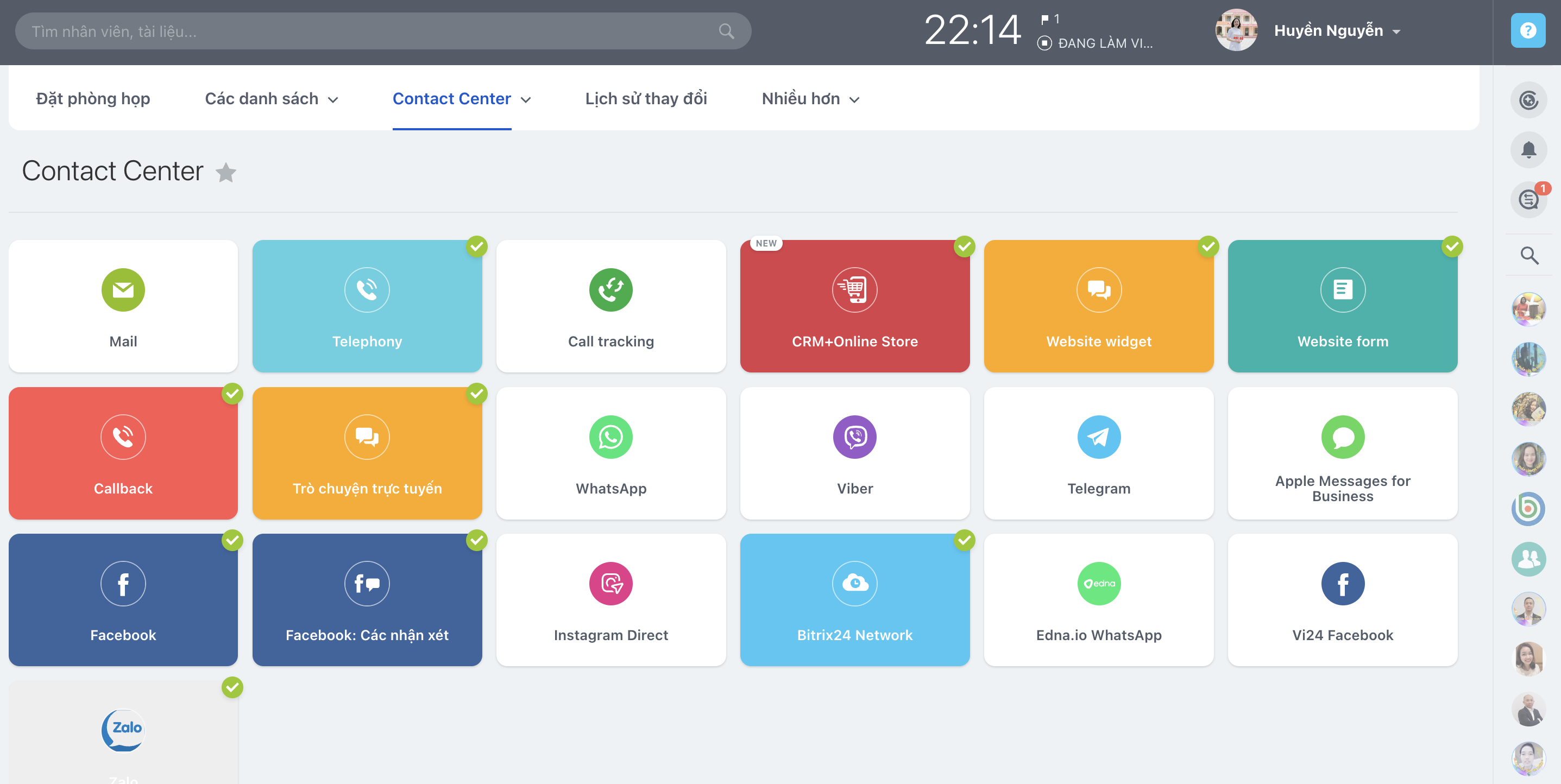Click the Huyền Nguyễn profile name

tap(1329, 30)
